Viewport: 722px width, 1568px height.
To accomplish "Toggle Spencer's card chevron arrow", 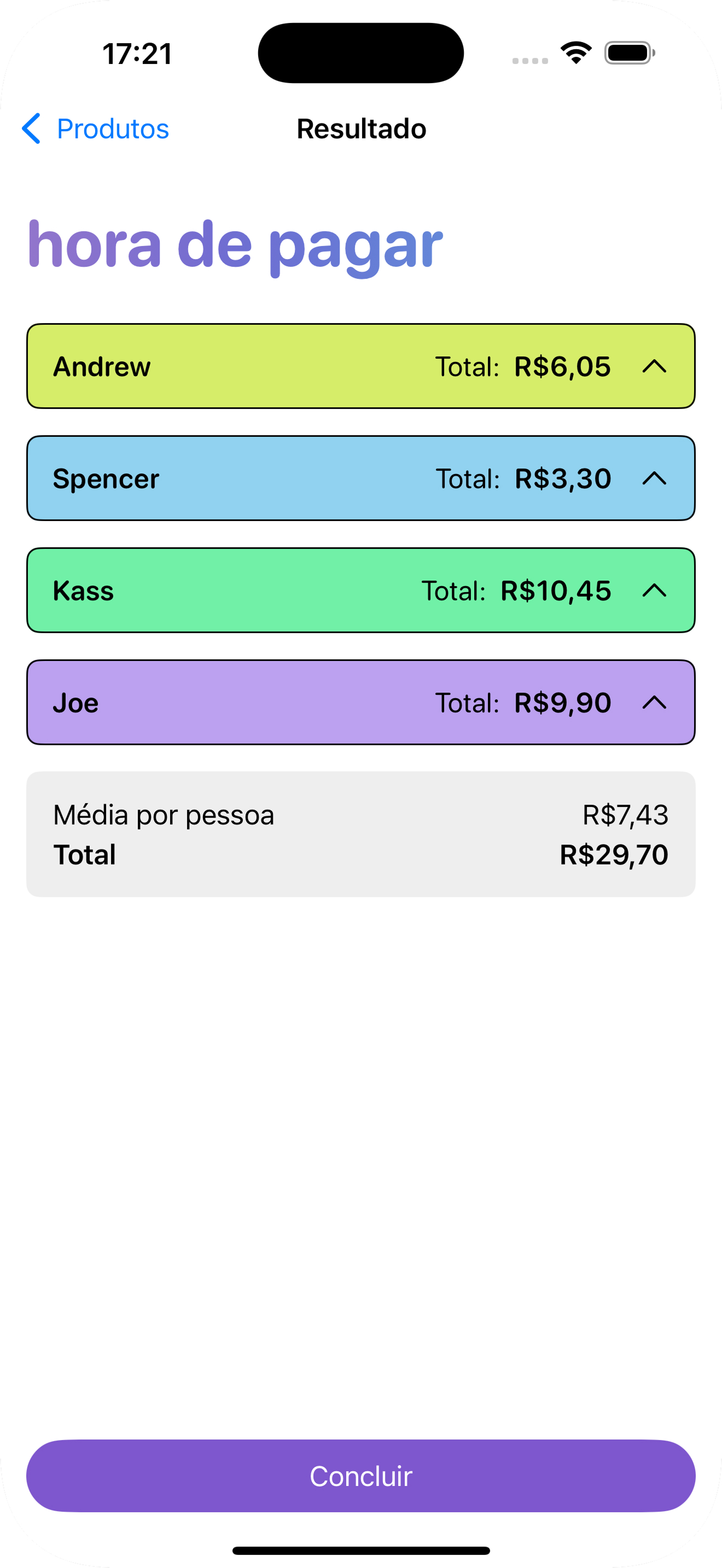I will [654, 478].
